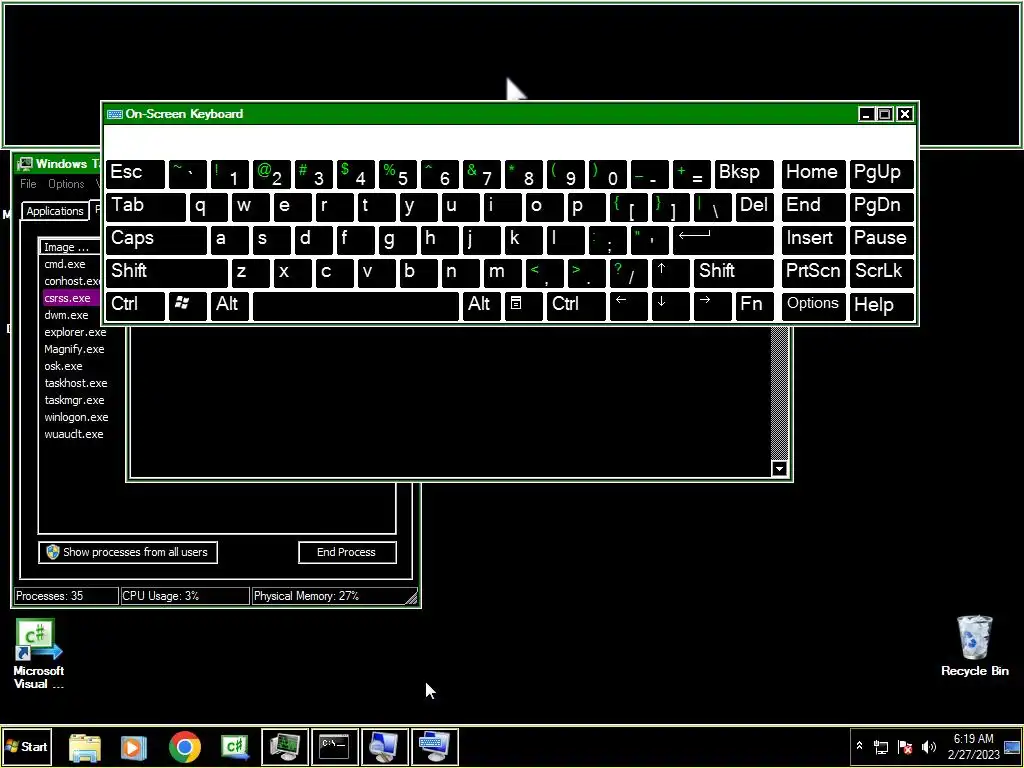Viewport: 1024px width, 768px height.
Task: Sort by Image Name column header
Action: (x=70, y=248)
